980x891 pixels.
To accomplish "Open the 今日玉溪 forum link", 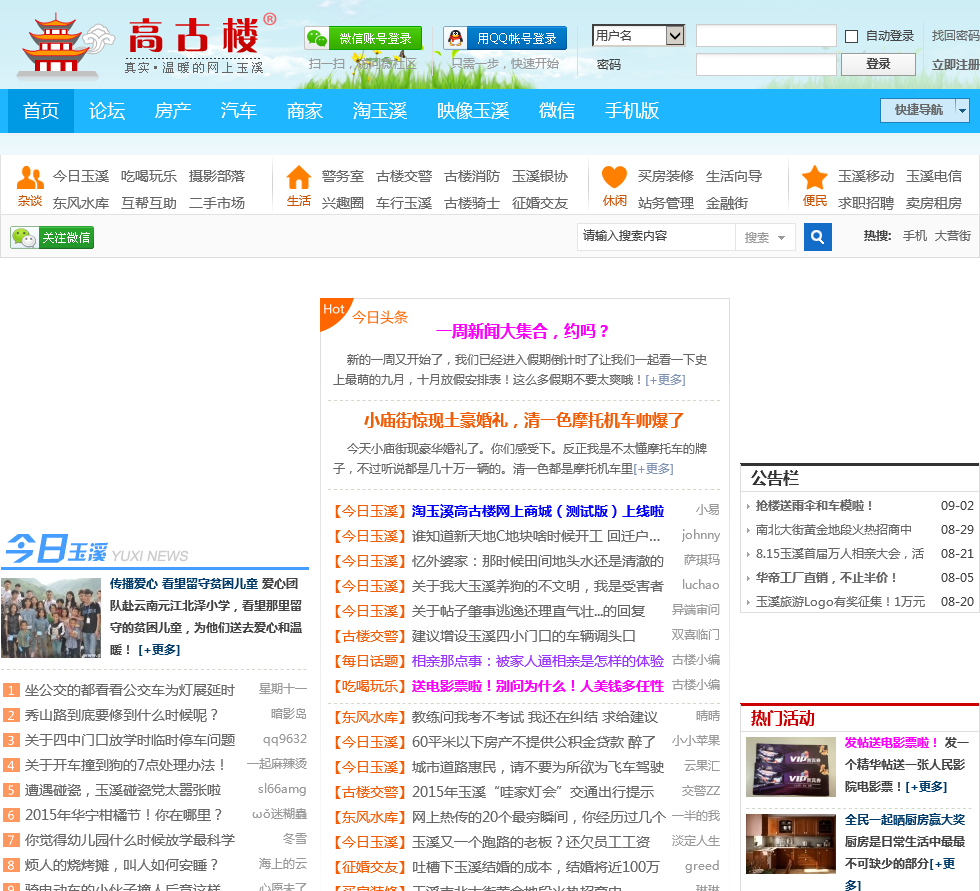I will (x=81, y=176).
